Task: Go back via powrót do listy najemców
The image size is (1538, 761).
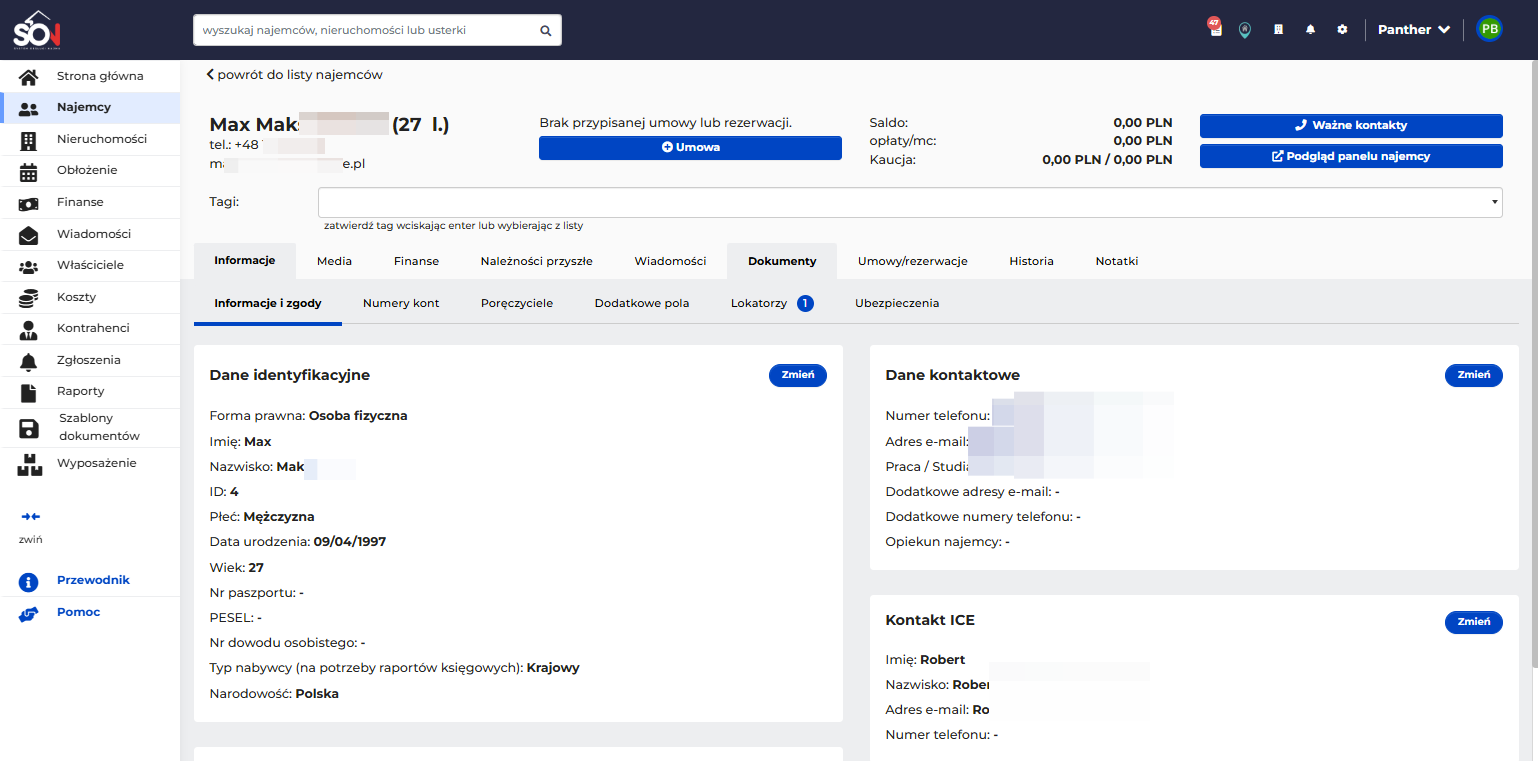Action: pyautogui.click(x=294, y=75)
